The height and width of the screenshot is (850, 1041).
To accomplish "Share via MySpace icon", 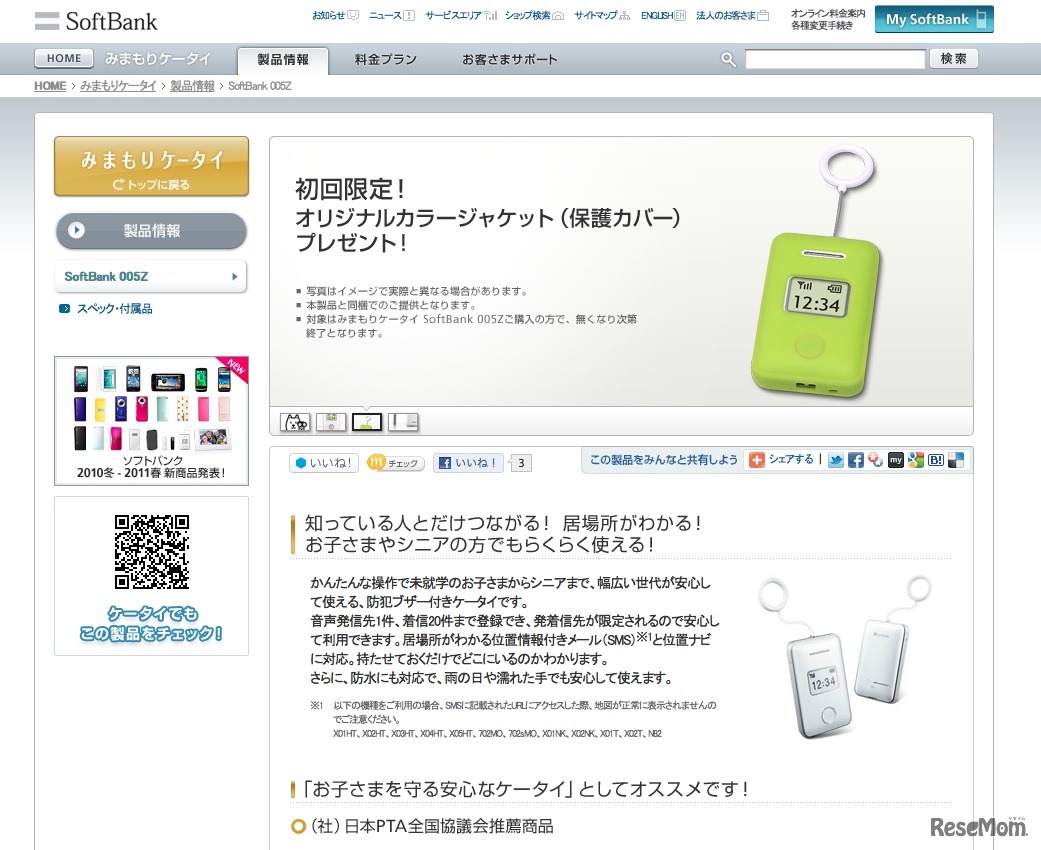I will [896, 460].
